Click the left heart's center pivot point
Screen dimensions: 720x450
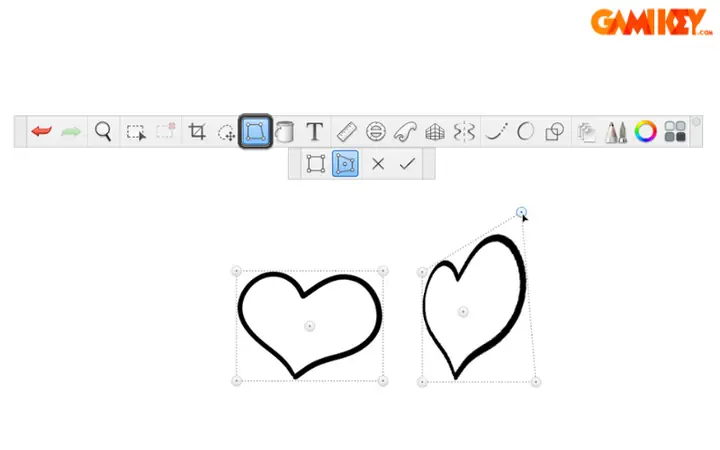tap(310, 326)
